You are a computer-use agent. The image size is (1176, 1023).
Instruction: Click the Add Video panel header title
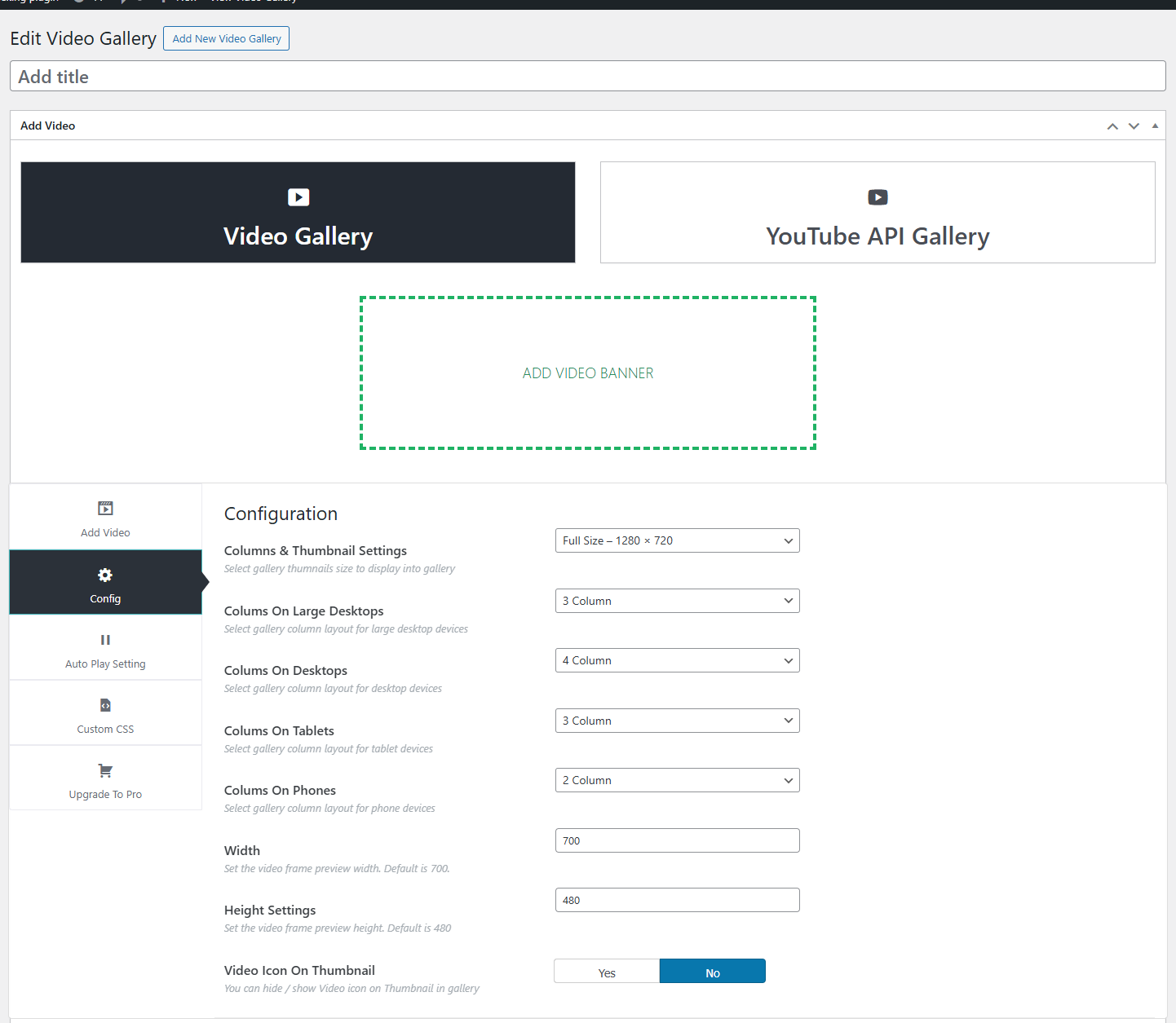[x=48, y=126]
